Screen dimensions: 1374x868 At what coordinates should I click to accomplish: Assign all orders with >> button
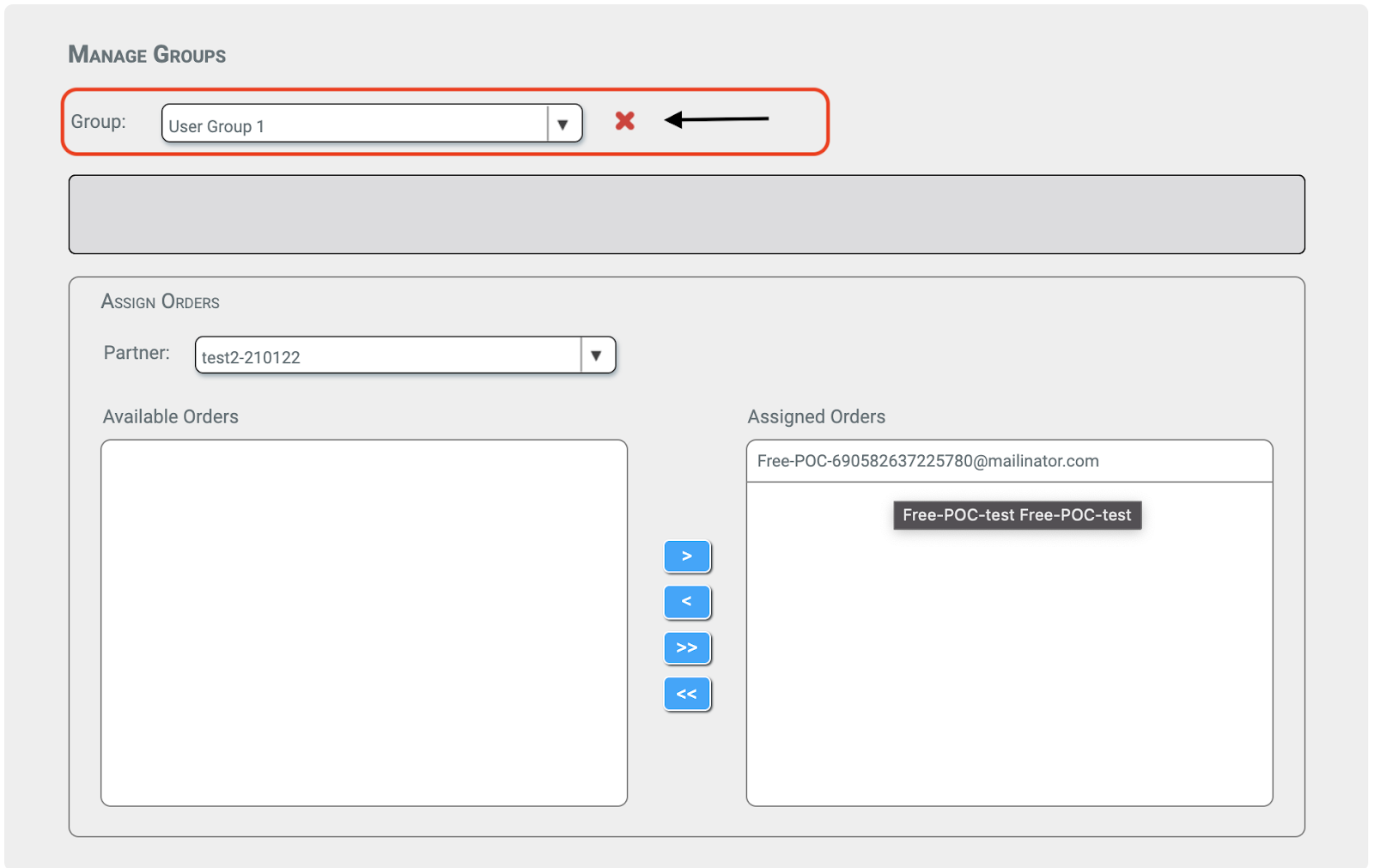point(687,648)
